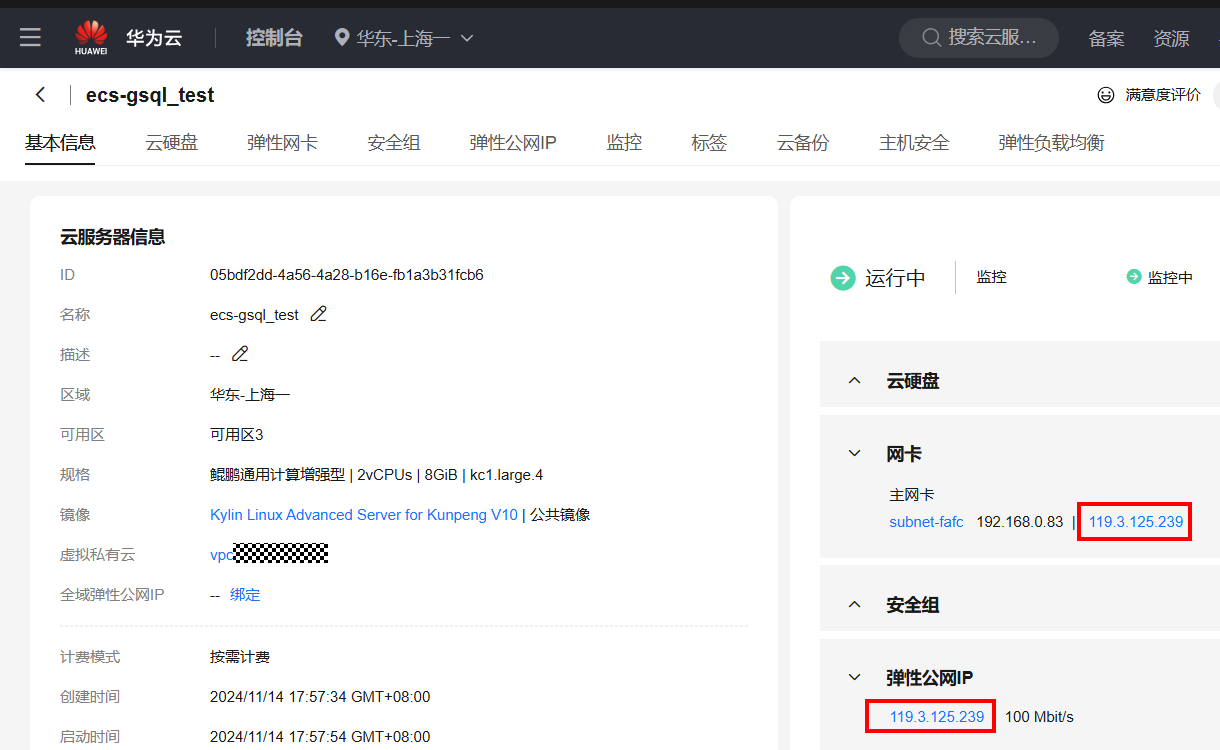Screen dimensions: 1220x750
Task: Click IP 119.3.125.239 in 网卡 section
Action: 1136,522
